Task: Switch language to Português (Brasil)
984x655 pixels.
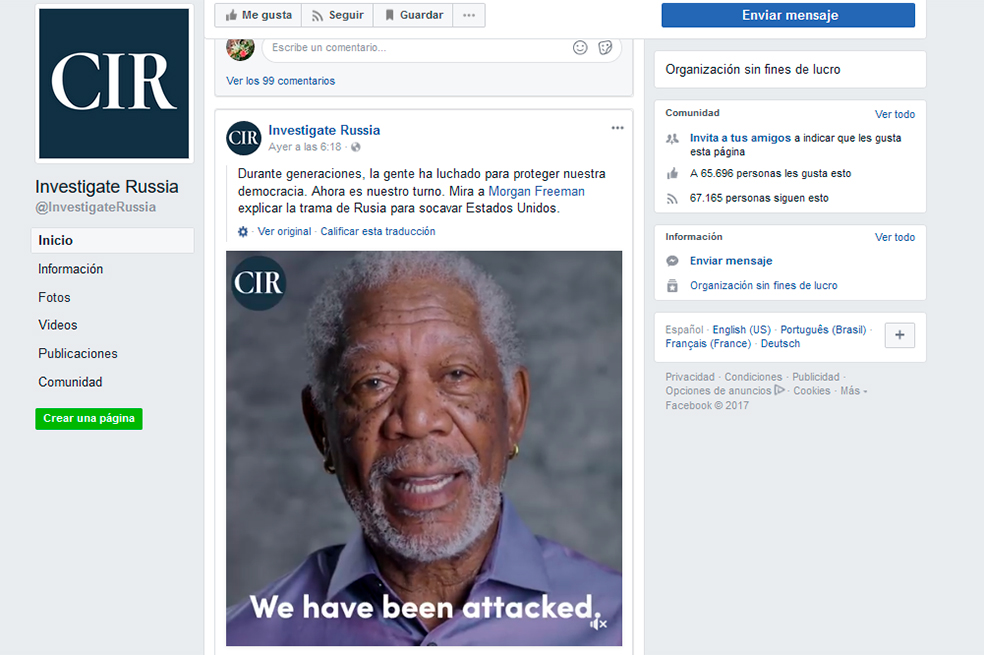Action: (x=823, y=330)
